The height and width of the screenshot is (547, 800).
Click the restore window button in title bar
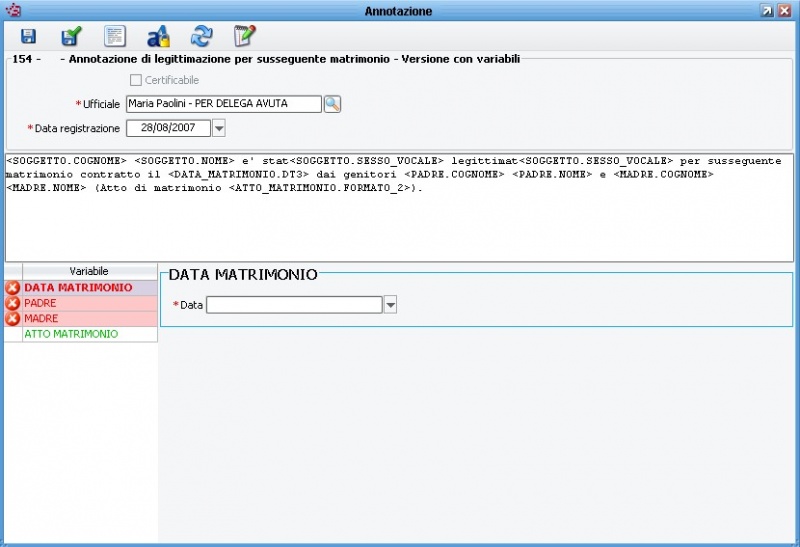766,11
